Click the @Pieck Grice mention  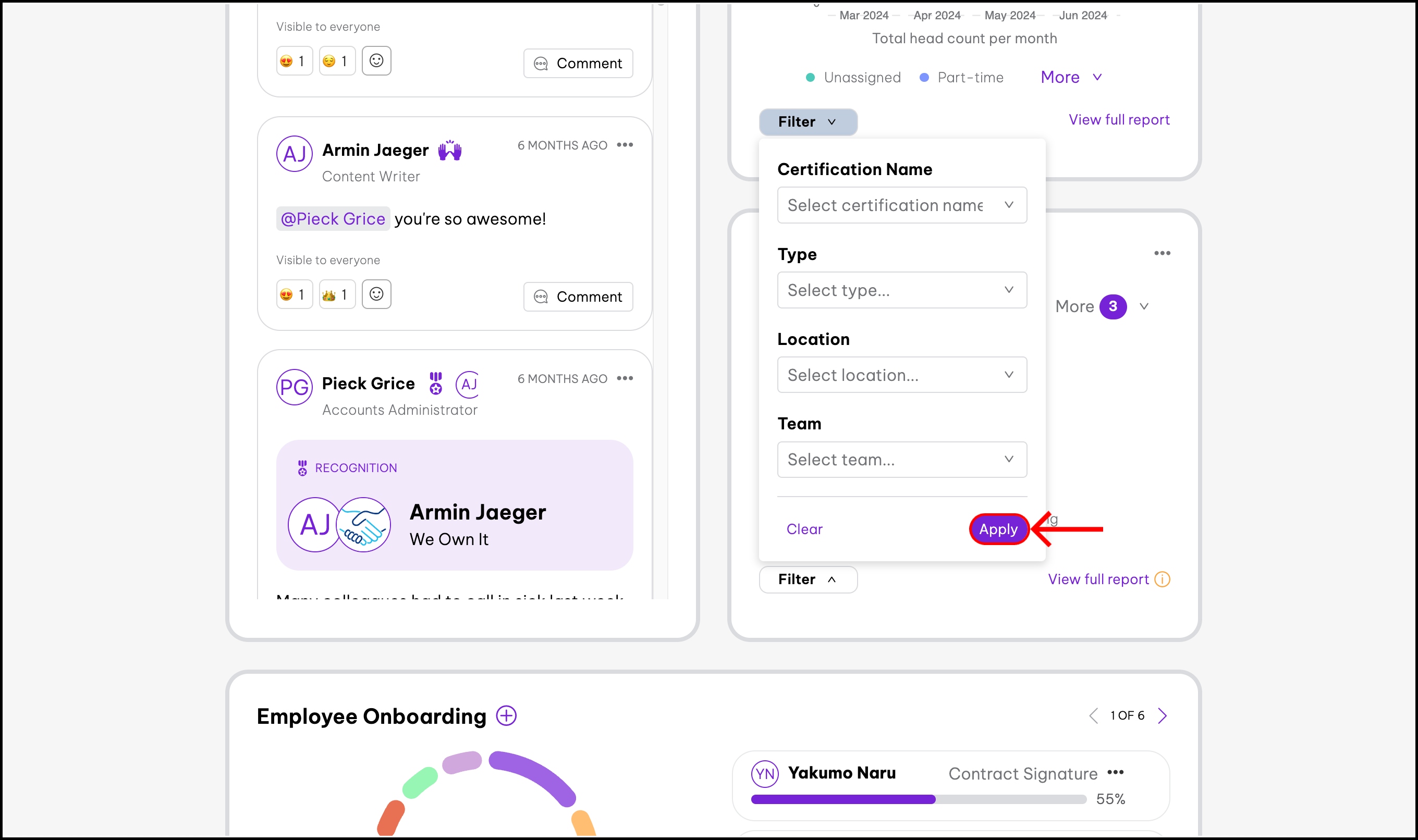click(x=333, y=218)
